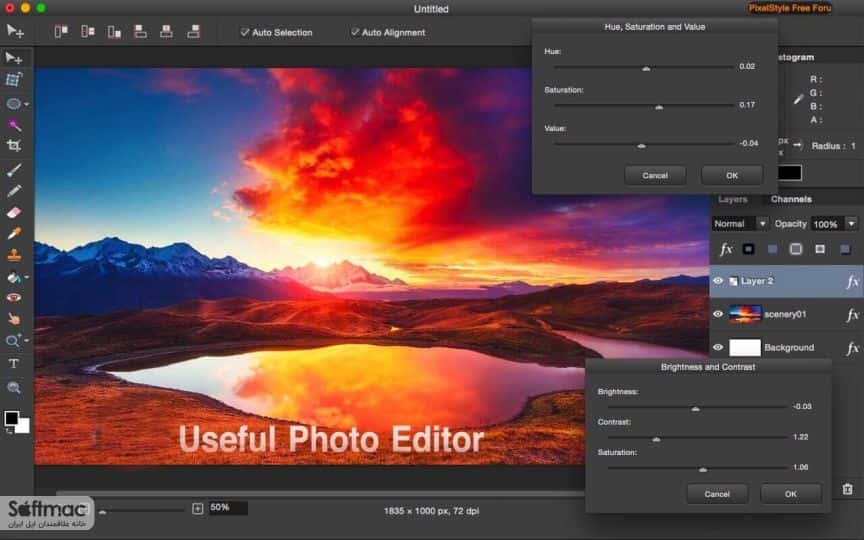
Task: Select the Brush tool
Action: coord(14,170)
